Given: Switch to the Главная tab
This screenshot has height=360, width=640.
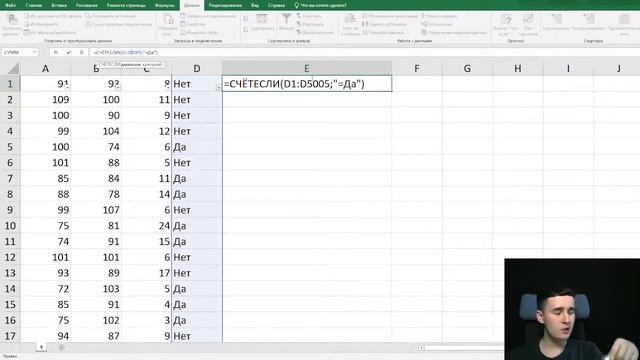Looking at the screenshot, I should (x=34, y=5).
